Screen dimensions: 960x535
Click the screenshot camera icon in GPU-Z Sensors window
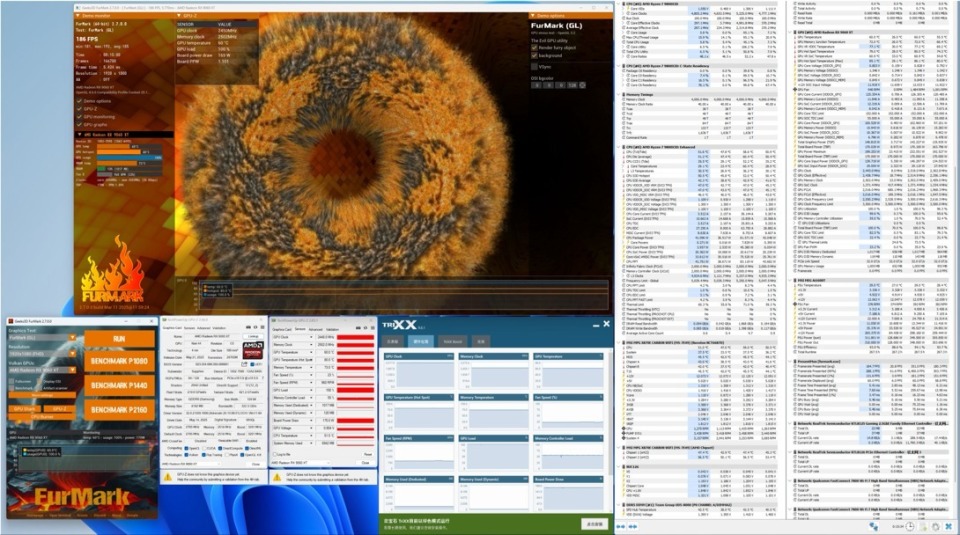(x=358, y=328)
